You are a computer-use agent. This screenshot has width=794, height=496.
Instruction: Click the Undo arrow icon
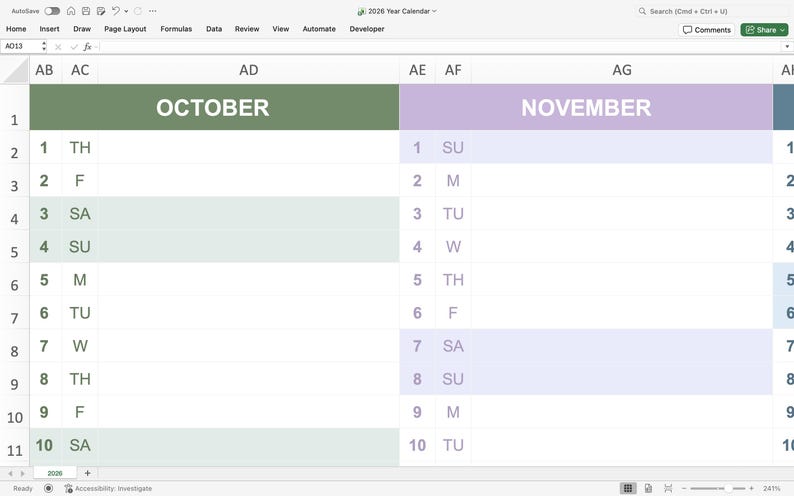point(116,11)
